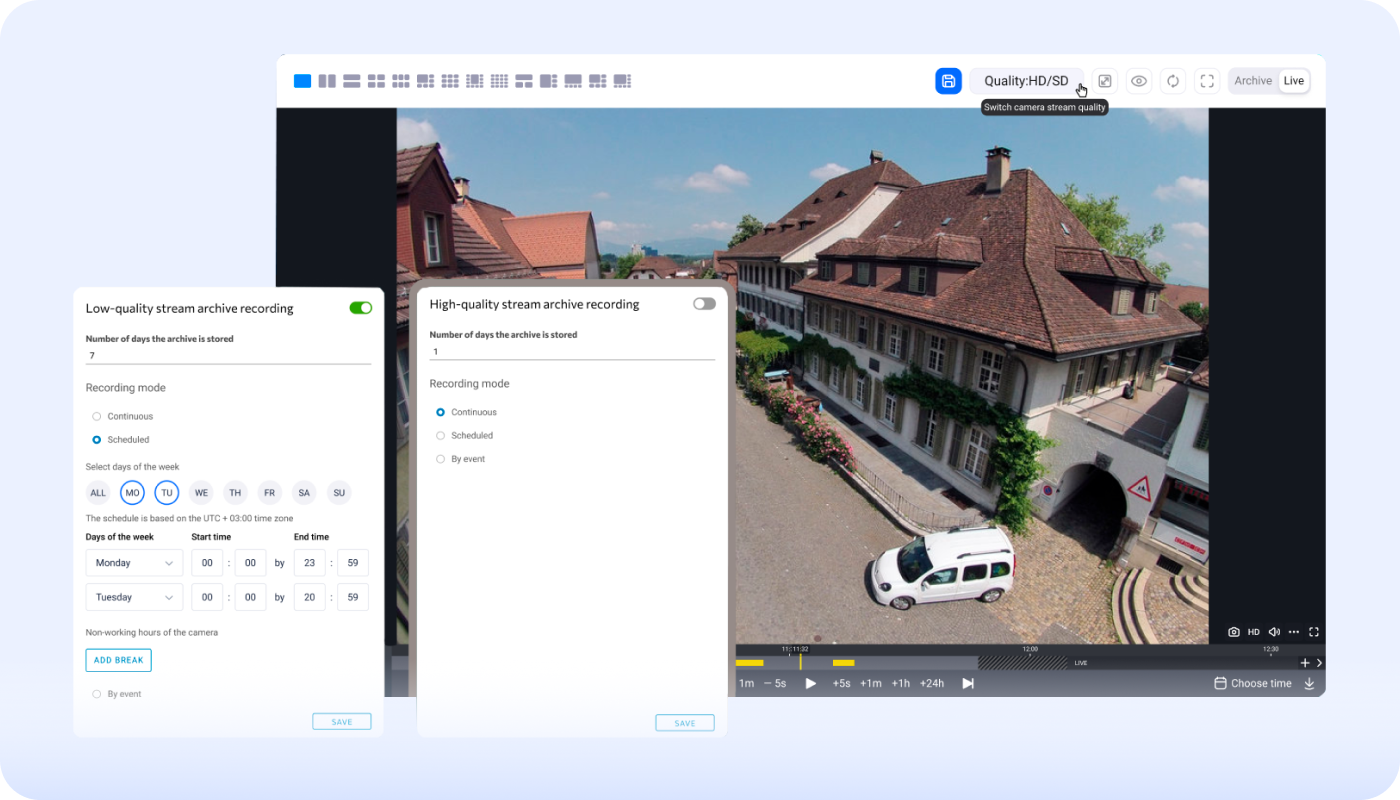Select the FR day chip
This screenshot has width=1400, height=800.
tap(270, 492)
